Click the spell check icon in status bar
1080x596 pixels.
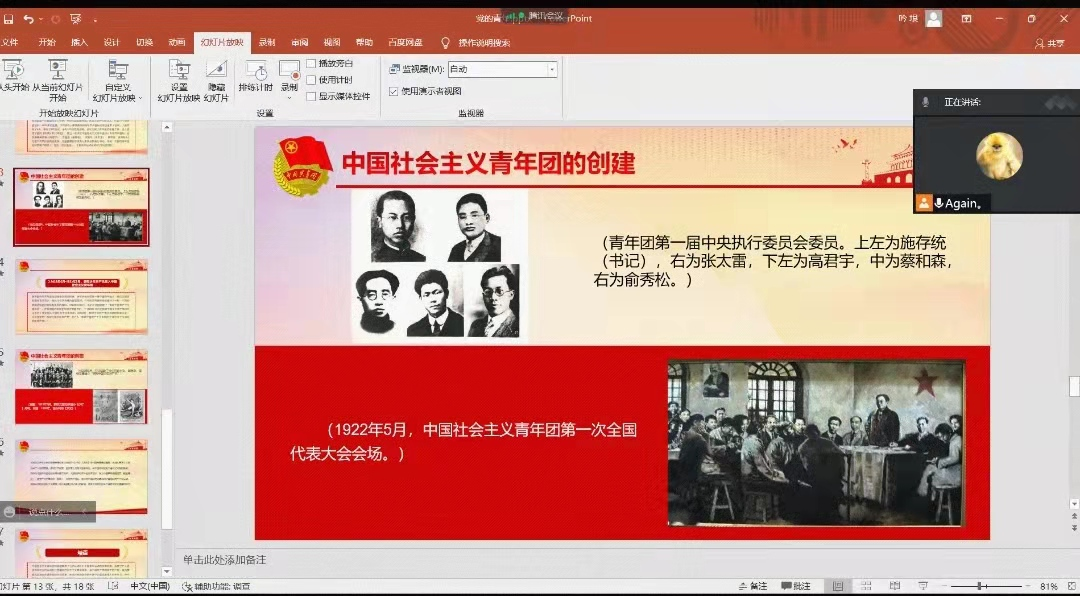click(113, 586)
